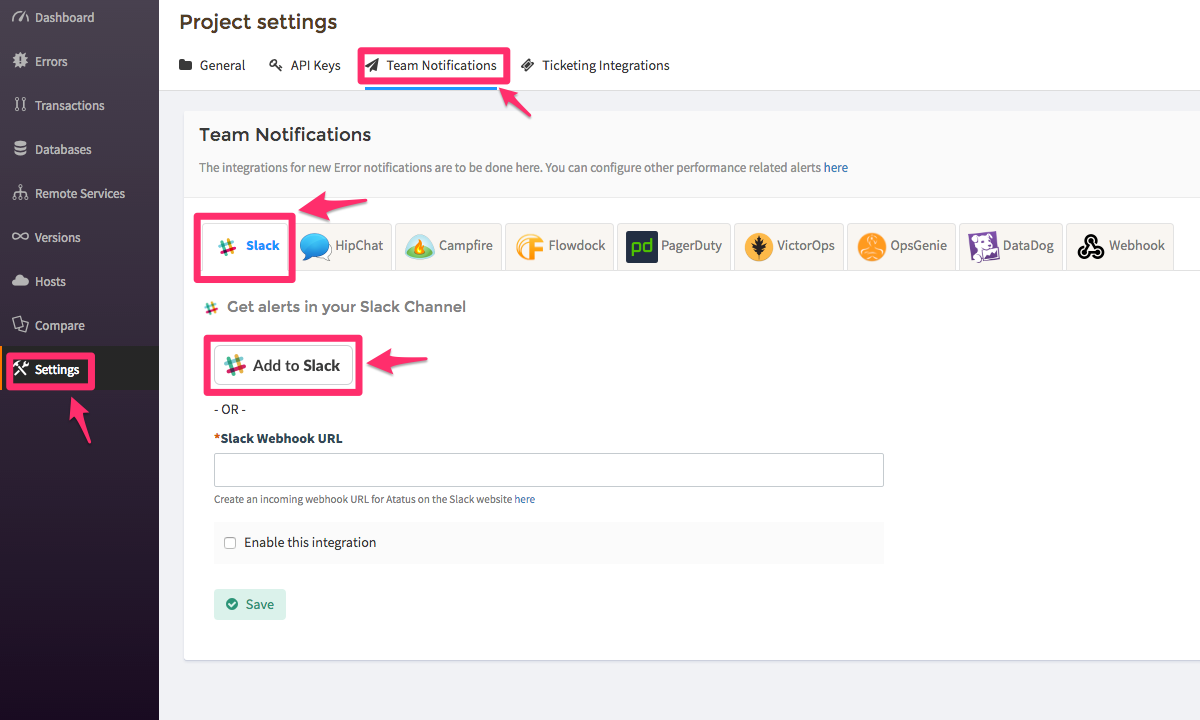Click the Slack logo on the Slack tab
1200x720 pixels.
227,246
